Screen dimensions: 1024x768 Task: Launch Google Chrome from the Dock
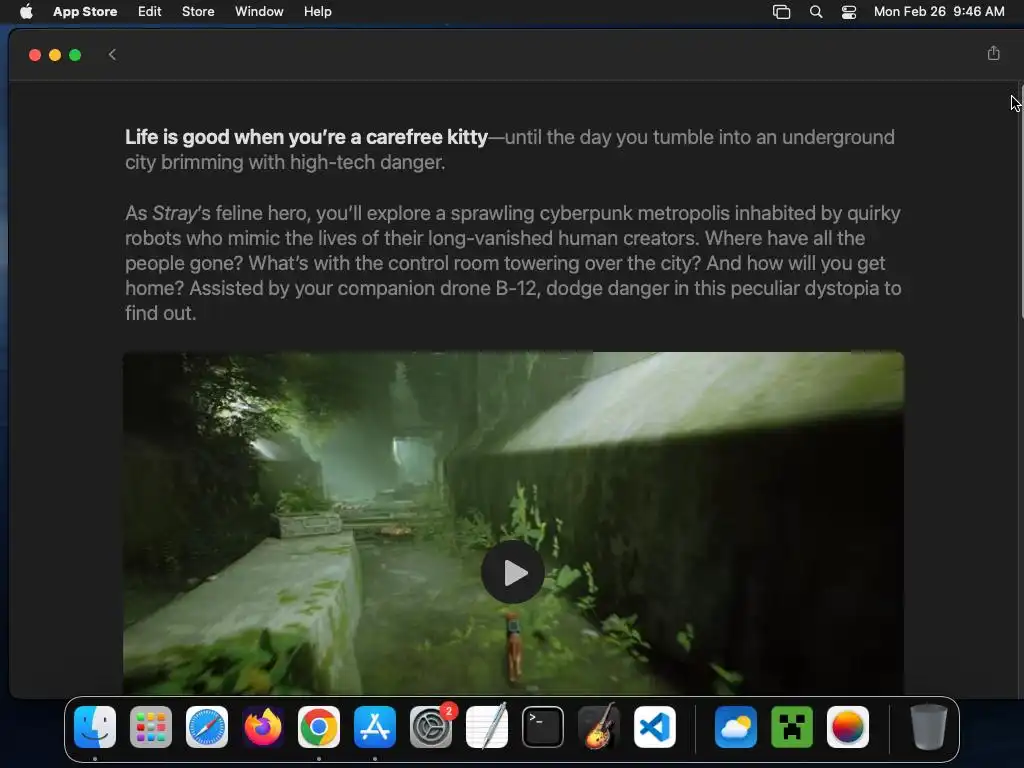pos(319,727)
